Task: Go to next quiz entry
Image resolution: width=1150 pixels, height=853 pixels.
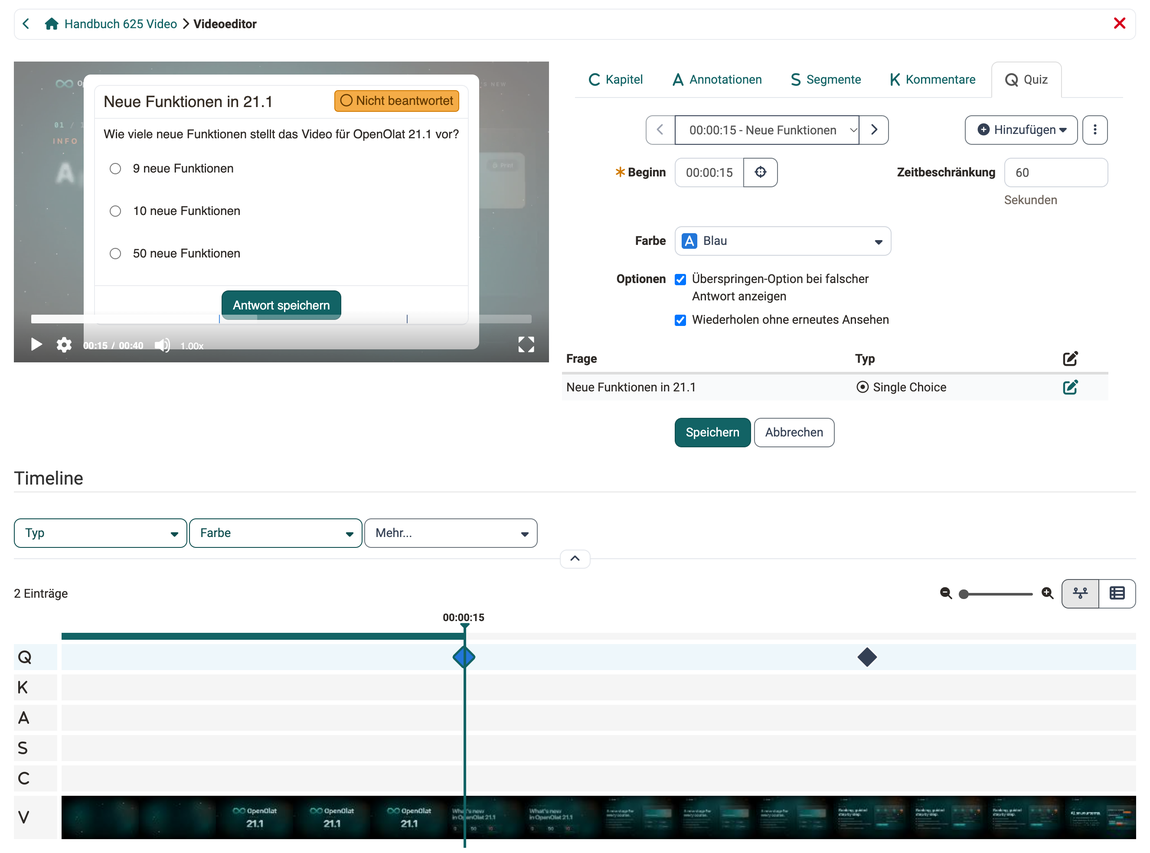Action: (874, 130)
